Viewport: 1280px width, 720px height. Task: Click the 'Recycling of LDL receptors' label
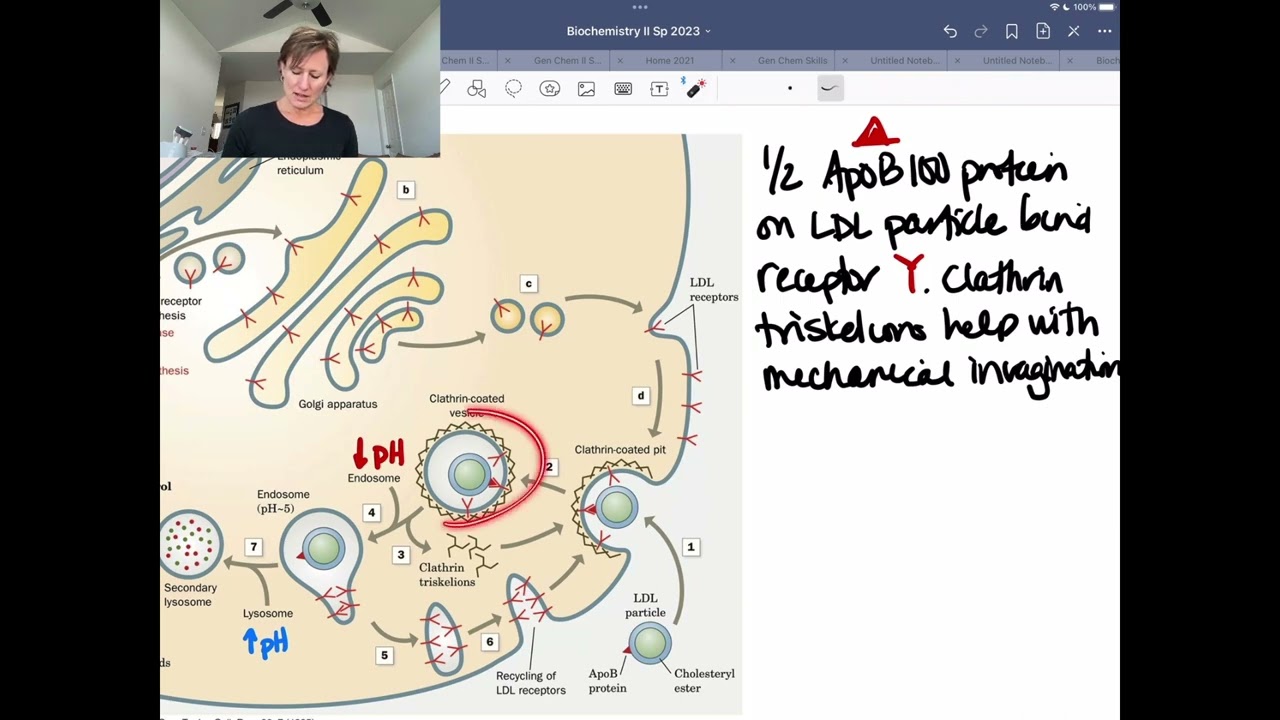(x=531, y=683)
